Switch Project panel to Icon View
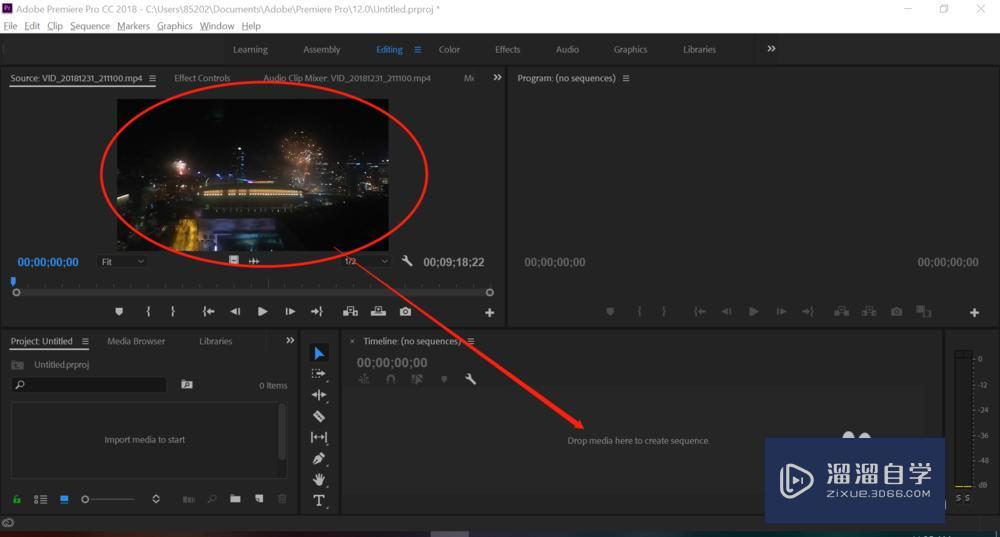Viewport: 1000px width, 537px height. tap(64, 499)
